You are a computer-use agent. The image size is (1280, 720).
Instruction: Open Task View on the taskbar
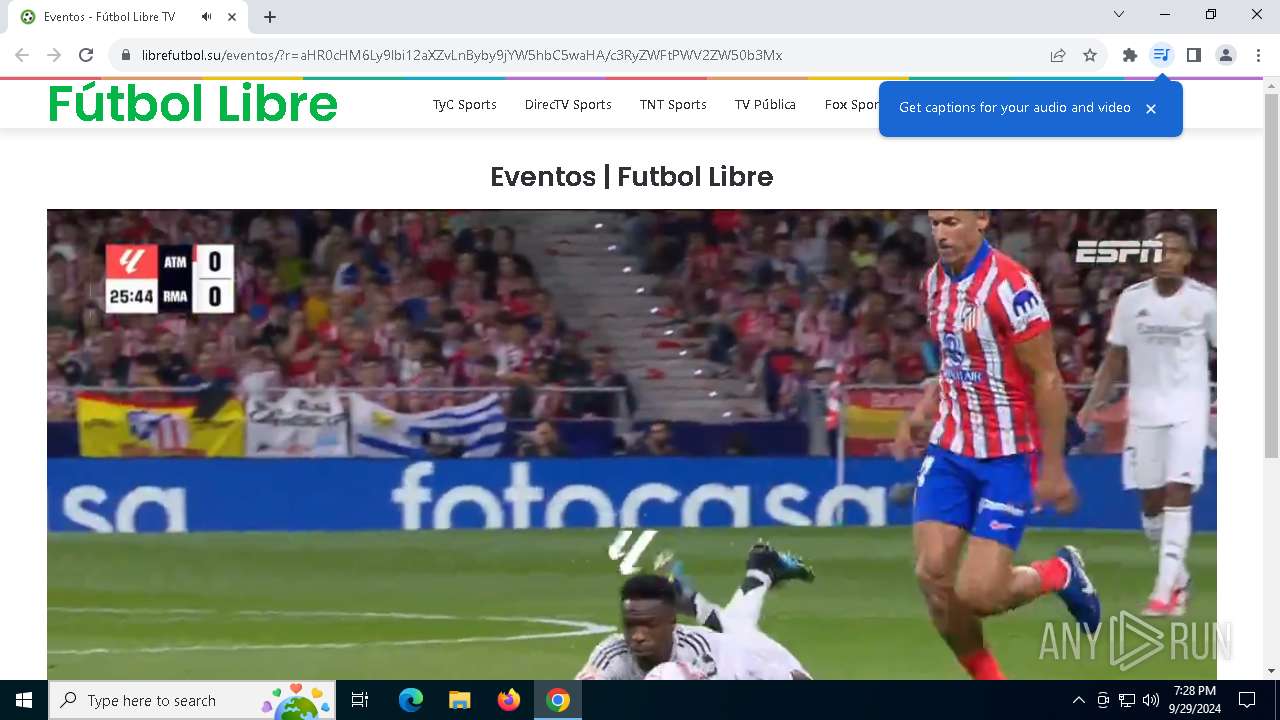pyautogui.click(x=360, y=700)
